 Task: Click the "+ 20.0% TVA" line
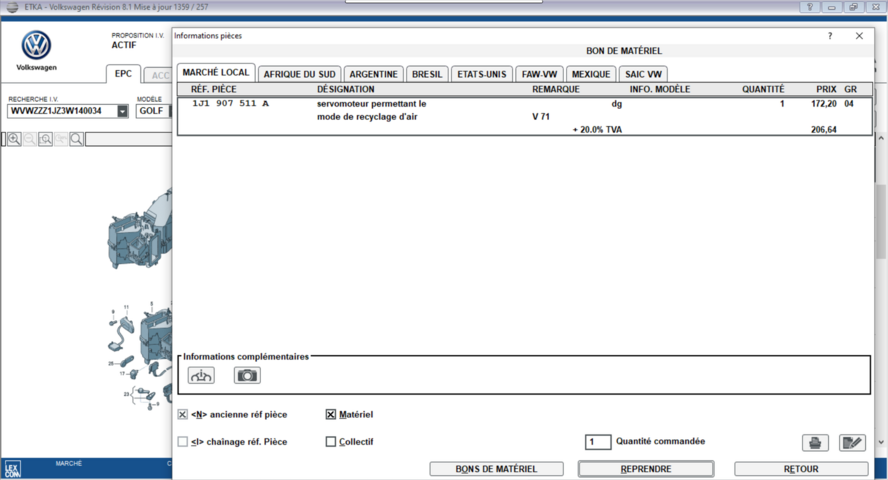click(x=597, y=130)
